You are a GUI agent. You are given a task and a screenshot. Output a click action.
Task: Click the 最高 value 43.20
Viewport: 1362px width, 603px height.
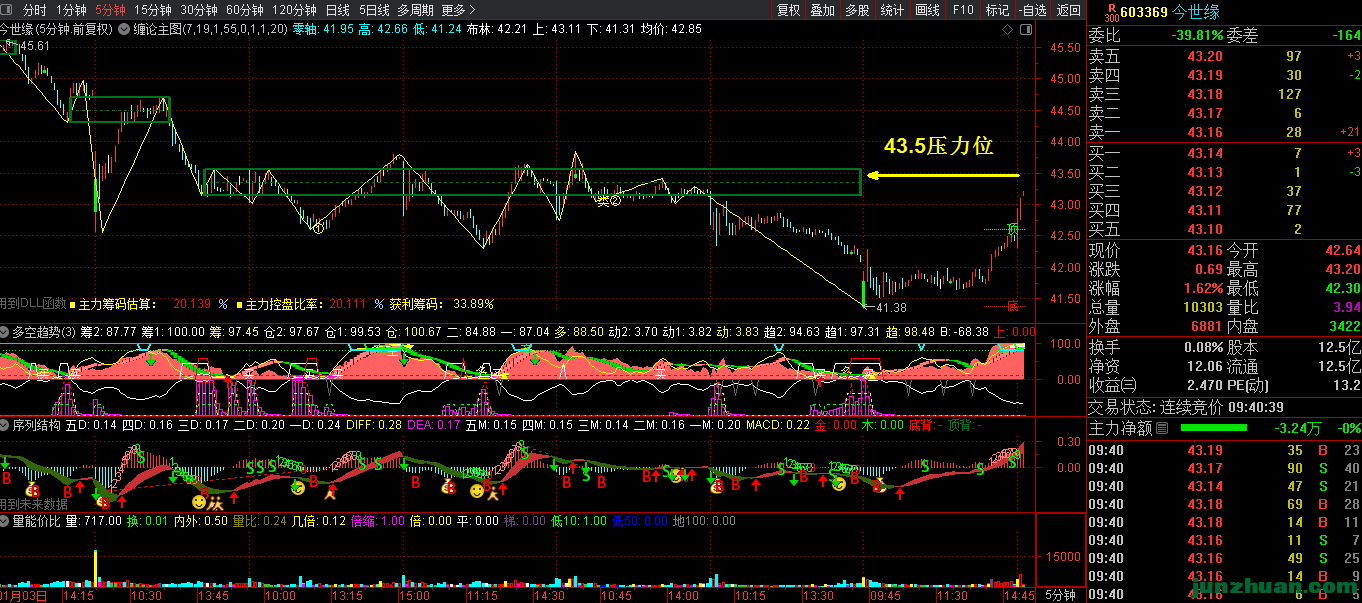[x=1342, y=269]
